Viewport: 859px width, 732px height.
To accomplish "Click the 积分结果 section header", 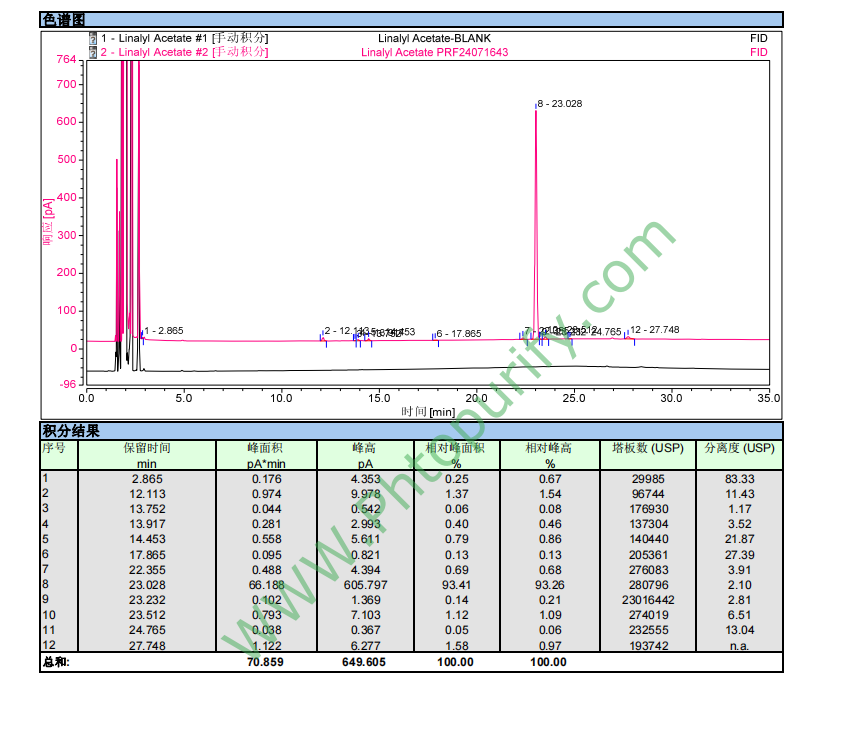I will [70, 431].
